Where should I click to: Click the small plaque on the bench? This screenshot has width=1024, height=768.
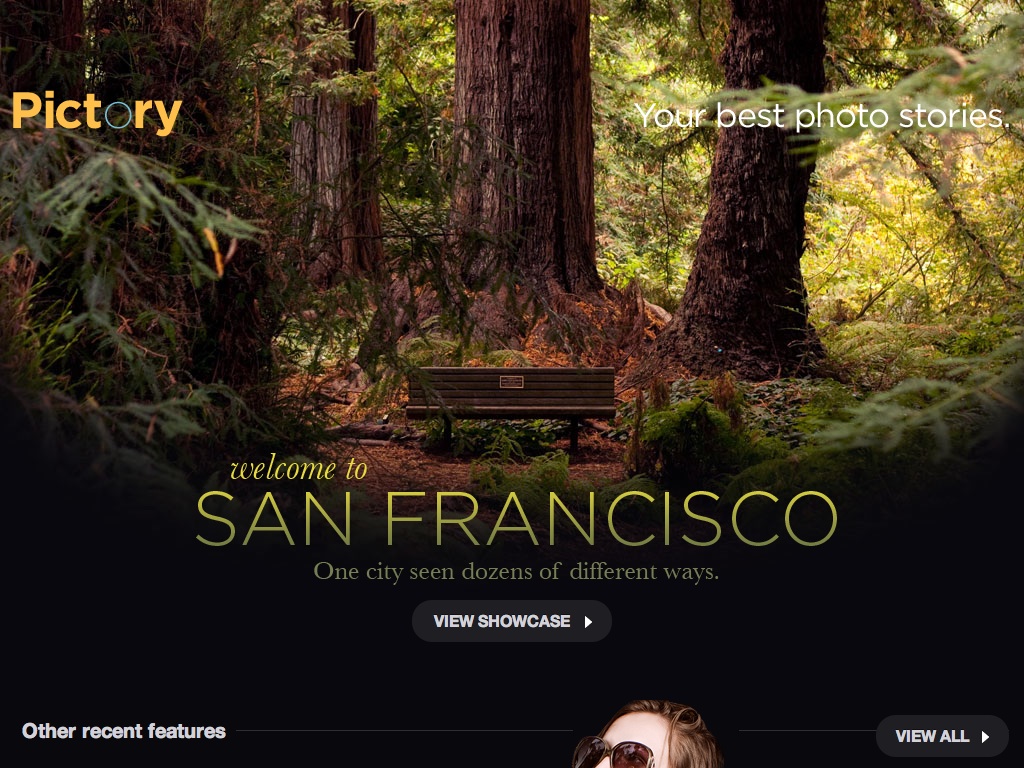[x=511, y=382]
